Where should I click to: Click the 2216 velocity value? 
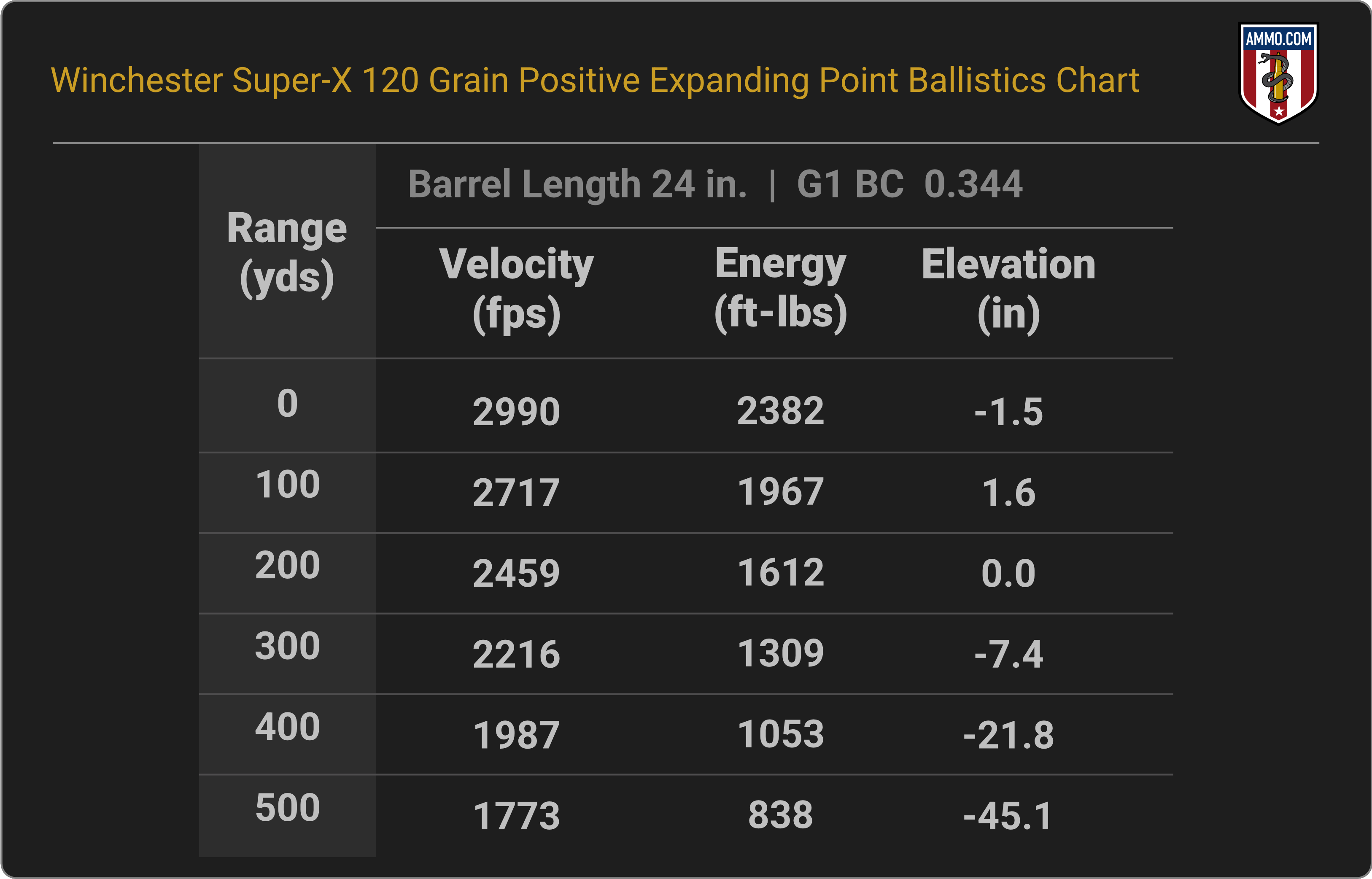click(x=516, y=654)
